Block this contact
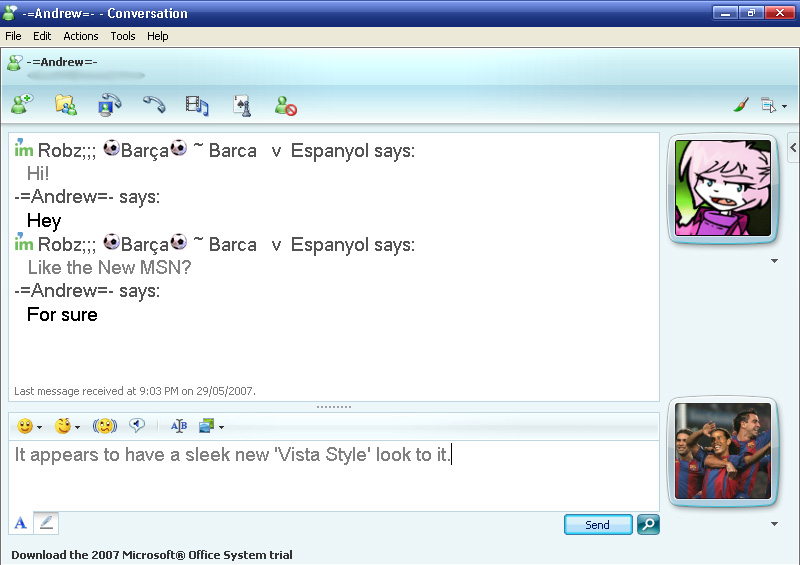Image resolution: width=800 pixels, height=565 pixels. point(285,106)
